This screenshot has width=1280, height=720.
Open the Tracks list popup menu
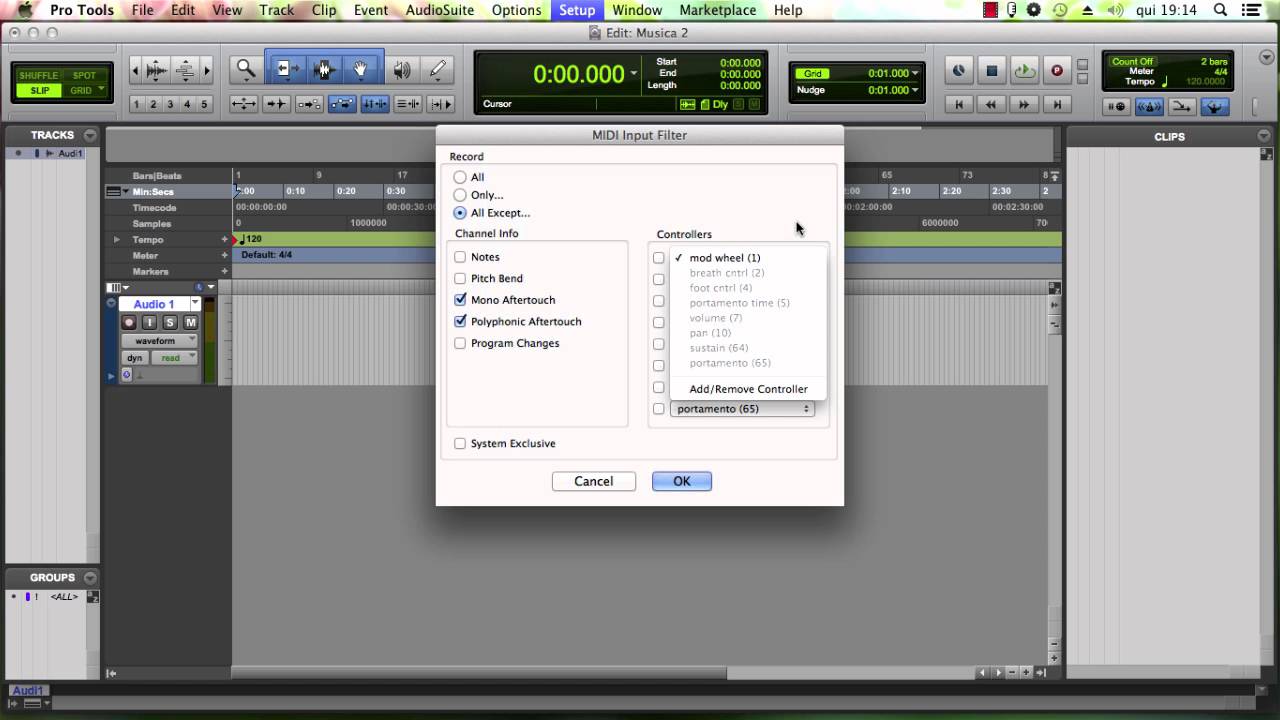pyautogui.click(x=90, y=135)
